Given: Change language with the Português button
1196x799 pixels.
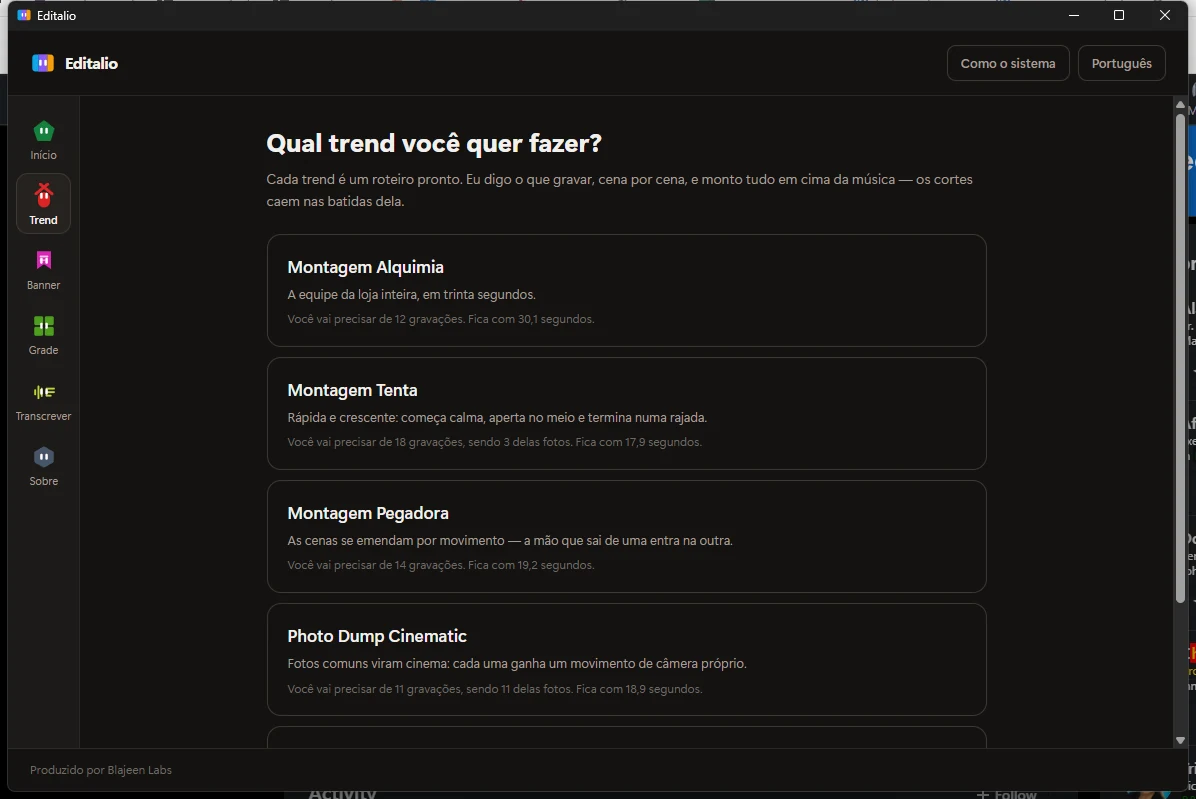Looking at the screenshot, I should 1121,63.
